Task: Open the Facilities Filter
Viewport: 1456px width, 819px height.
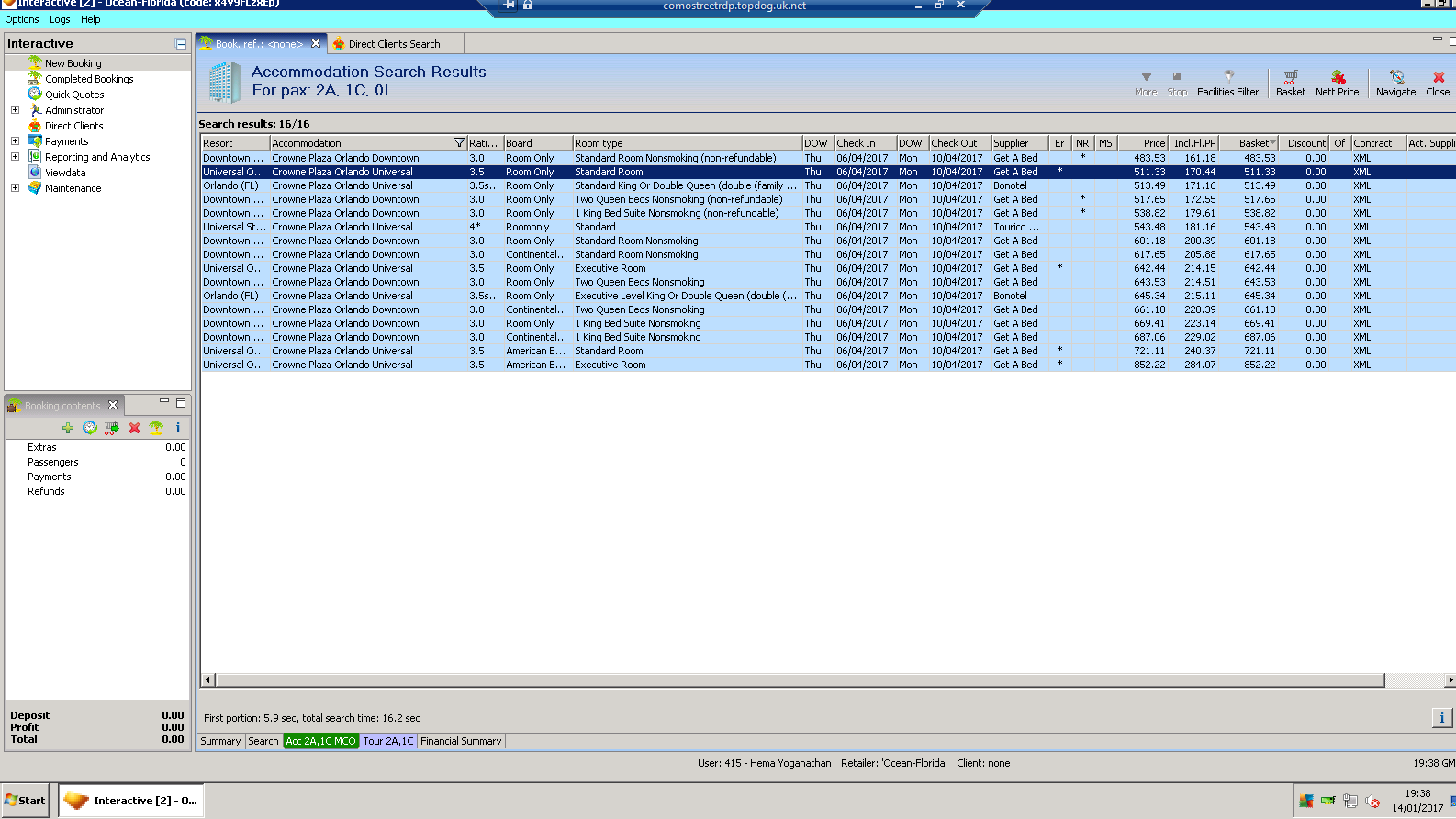Action: pos(1228,84)
